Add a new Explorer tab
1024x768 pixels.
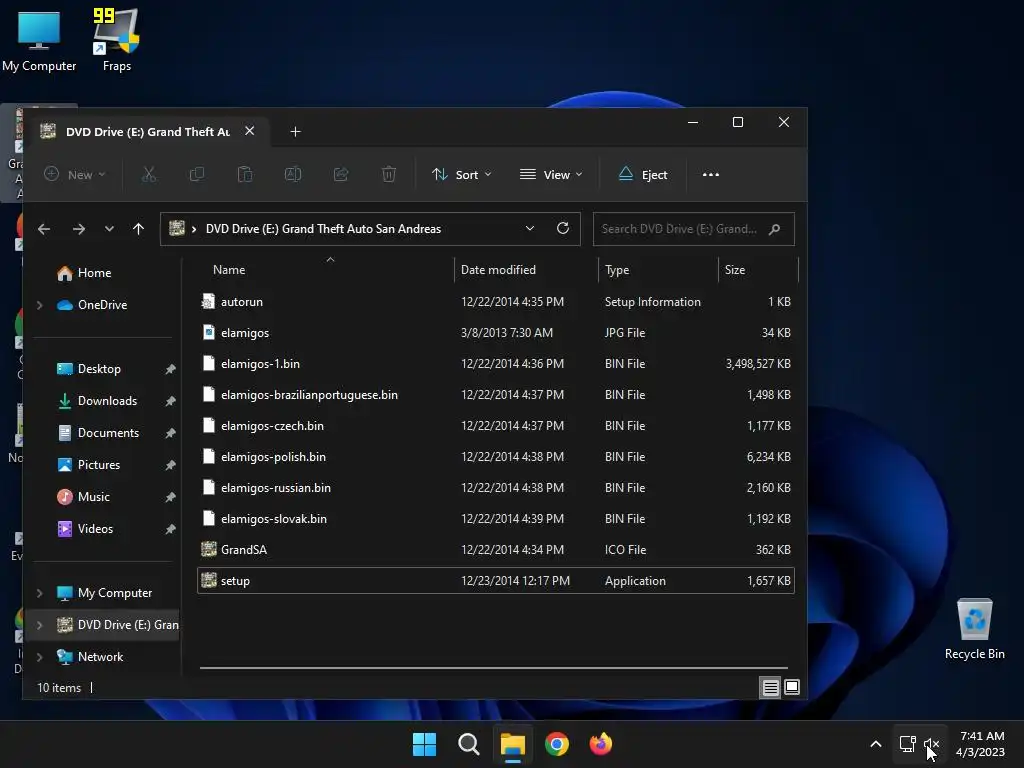click(x=295, y=132)
